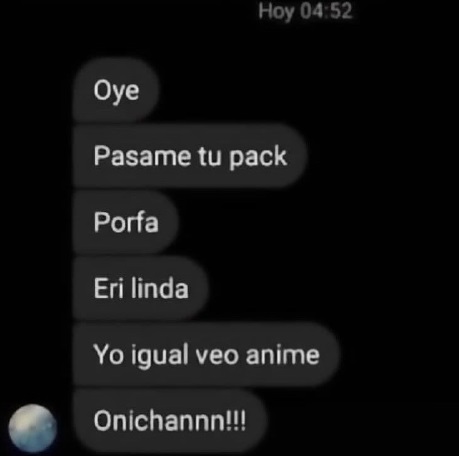Tap the "Onichannn!!!" message bubble
Image resolution: width=459 pixels, height=456 pixels.
point(169,421)
